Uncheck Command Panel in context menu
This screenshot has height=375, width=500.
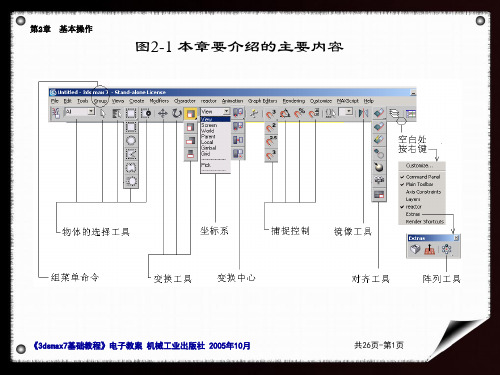coord(422,177)
